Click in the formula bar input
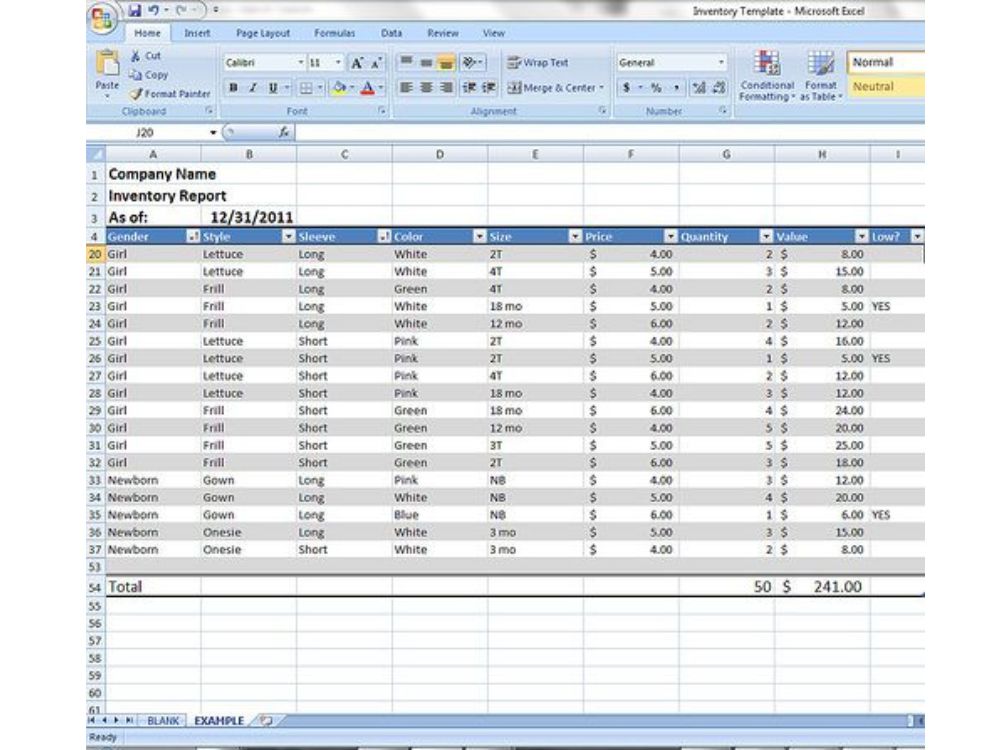The image size is (1000, 750). click(609, 133)
